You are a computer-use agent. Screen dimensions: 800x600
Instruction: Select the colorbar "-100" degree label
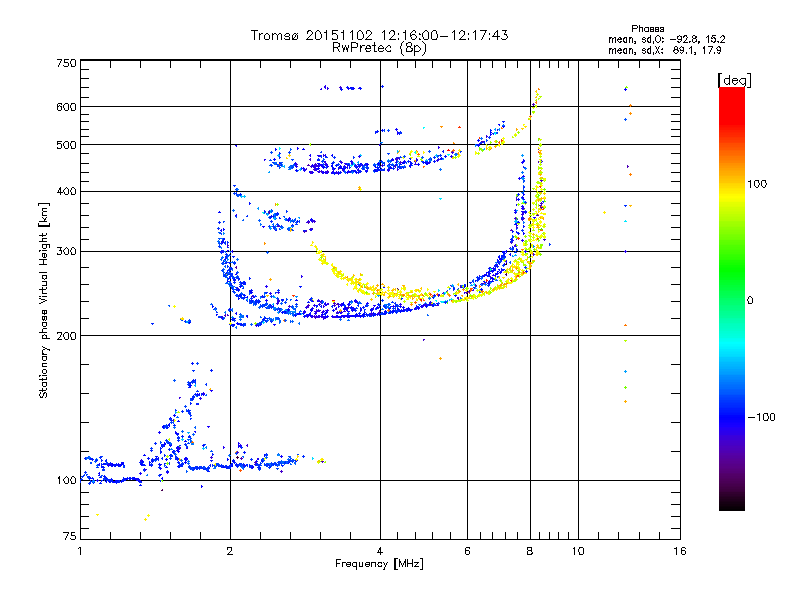click(x=762, y=417)
